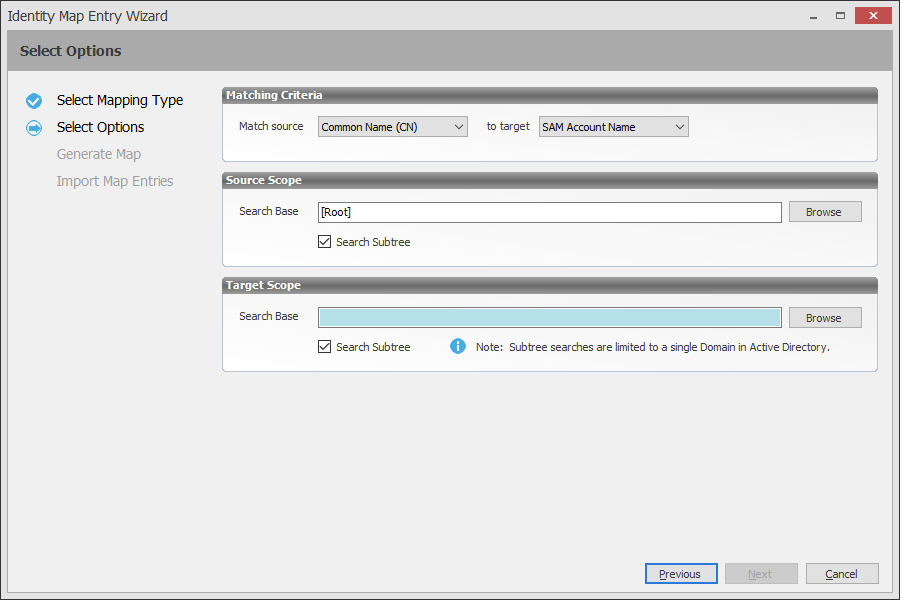Screen dimensions: 902x602
Task: Click the Source Scope [Root] search base field
Action: pos(549,212)
